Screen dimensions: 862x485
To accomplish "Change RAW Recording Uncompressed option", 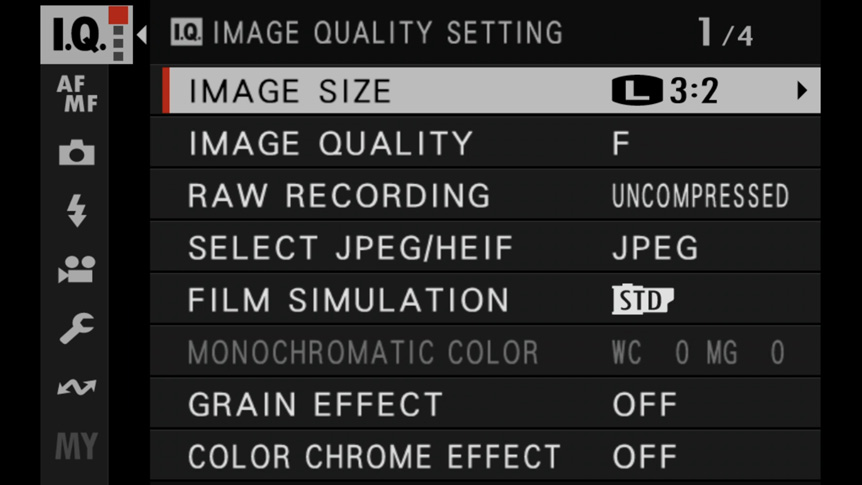I will pyautogui.click(x=700, y=196).
